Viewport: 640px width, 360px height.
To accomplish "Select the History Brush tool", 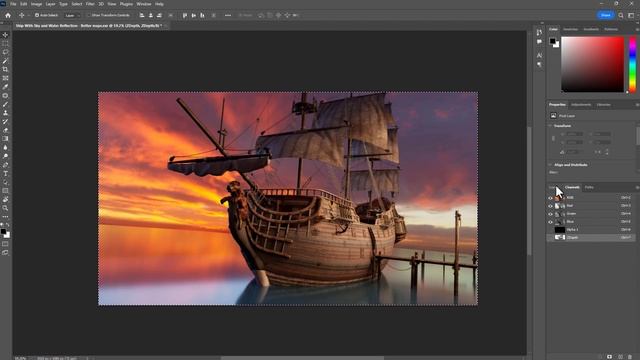I will [5, 122].
